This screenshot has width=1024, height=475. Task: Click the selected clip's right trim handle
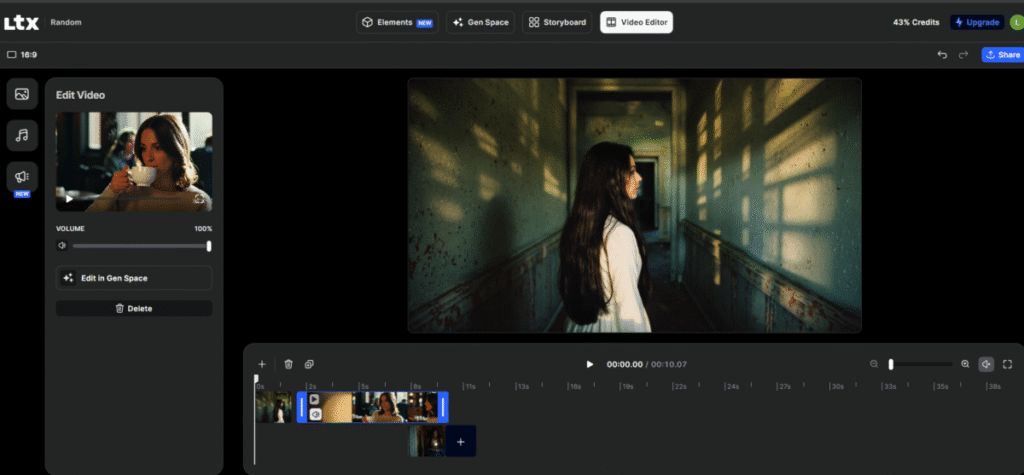(x=443, y=407)
